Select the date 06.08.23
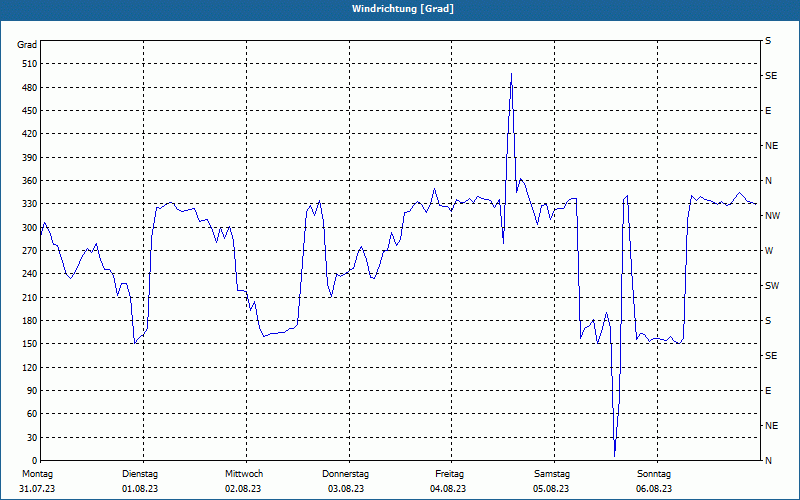The image size is (800, 500). click(654, 489)
